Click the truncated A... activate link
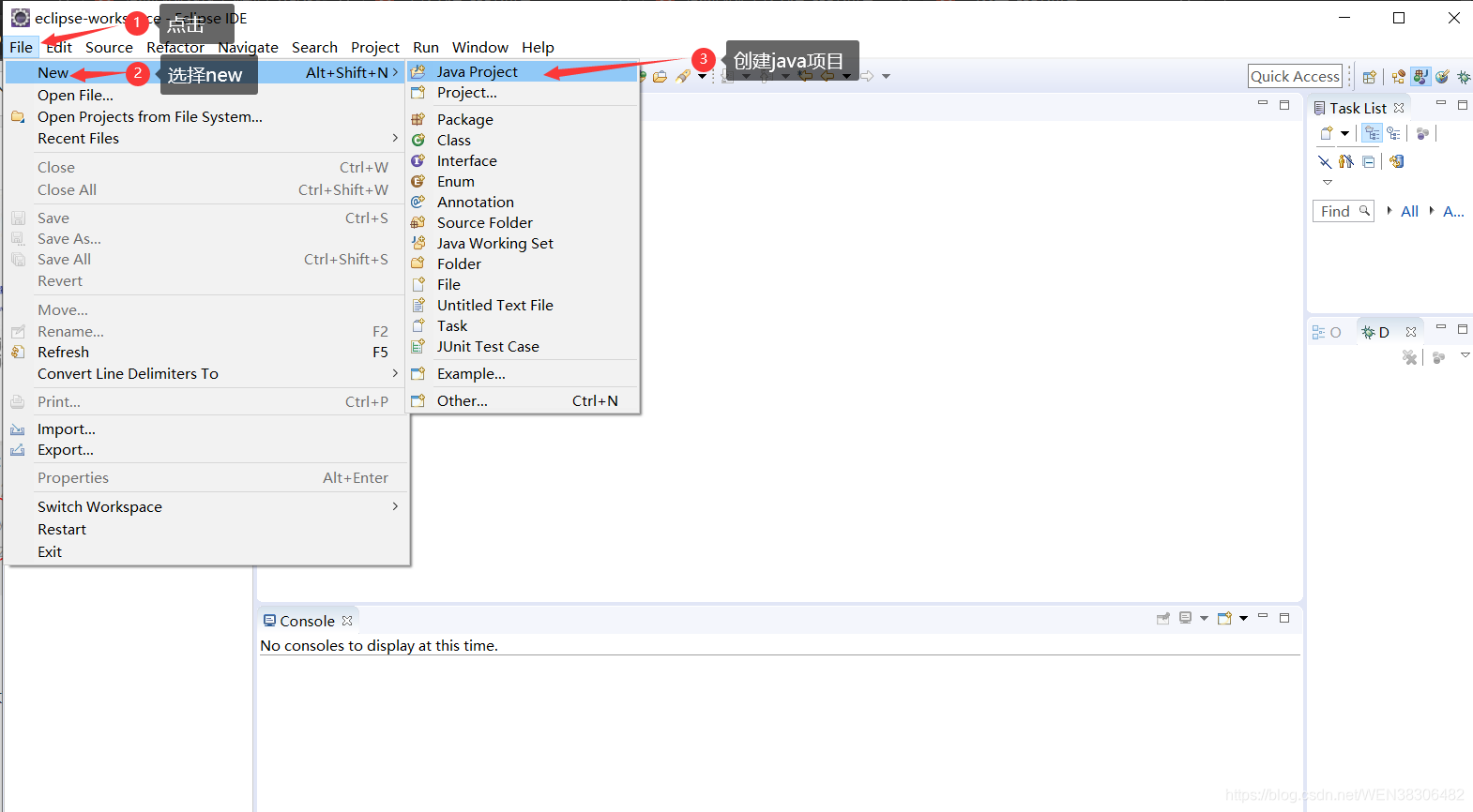Screen dimensions: 1473x812 click(1453, 211)
